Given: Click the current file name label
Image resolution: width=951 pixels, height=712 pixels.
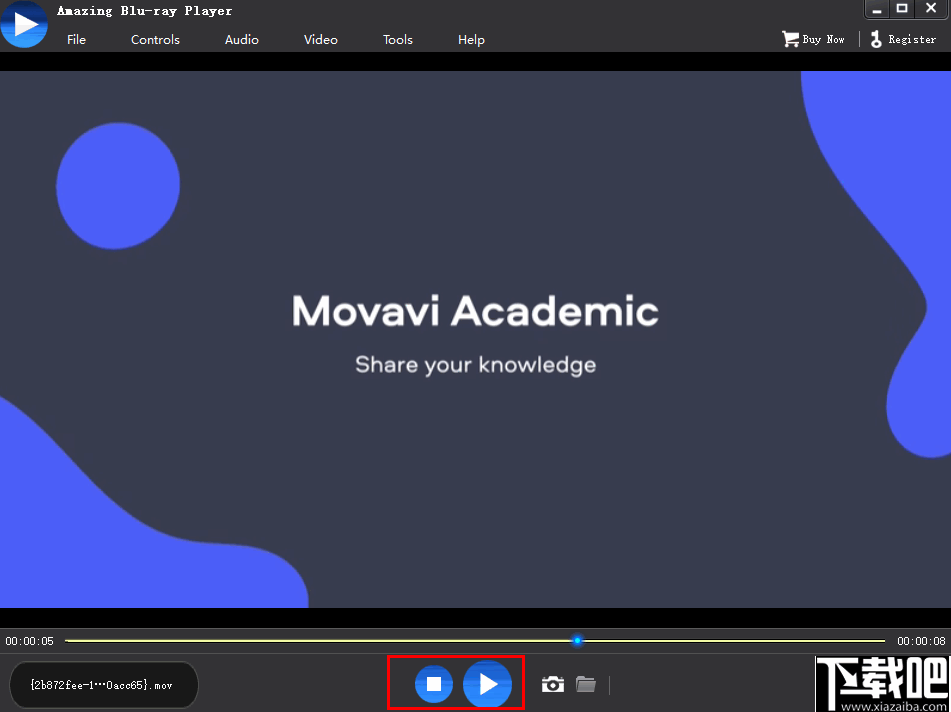Looking at the screenshot, I should point(104,685).
